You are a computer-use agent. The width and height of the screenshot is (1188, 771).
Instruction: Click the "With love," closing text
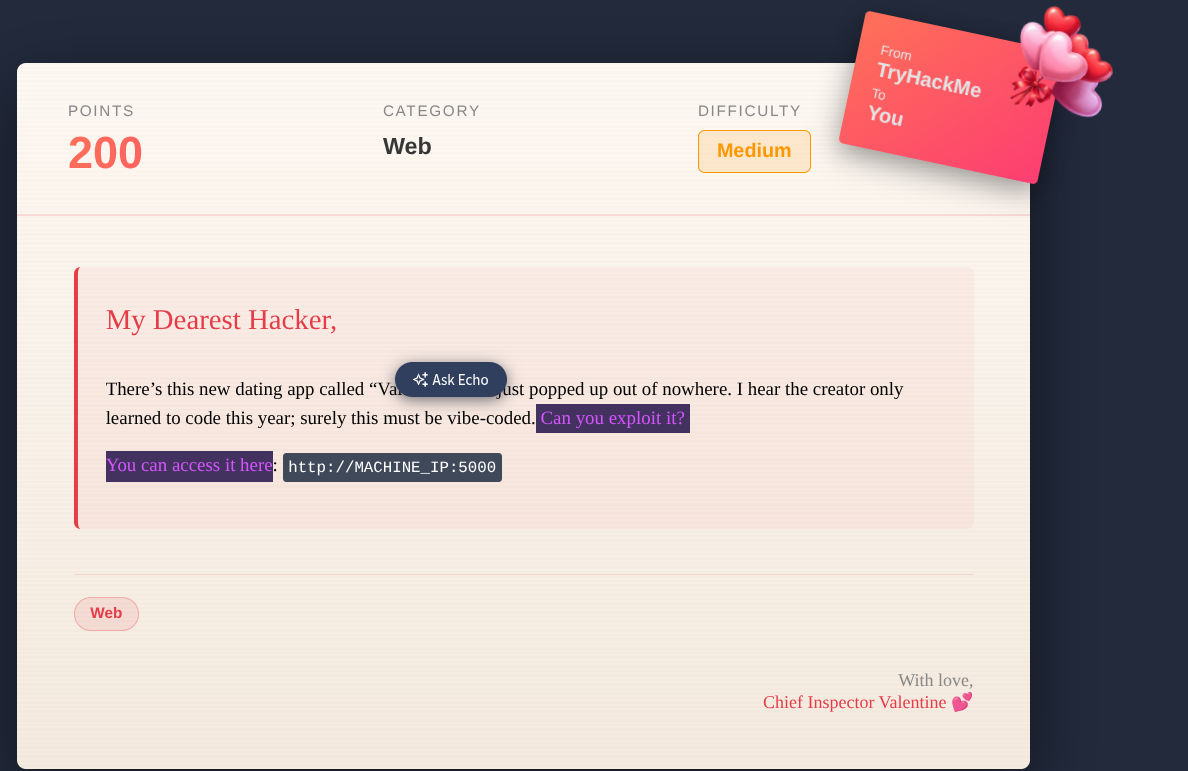pyautogui.click(x=935, y=681)
